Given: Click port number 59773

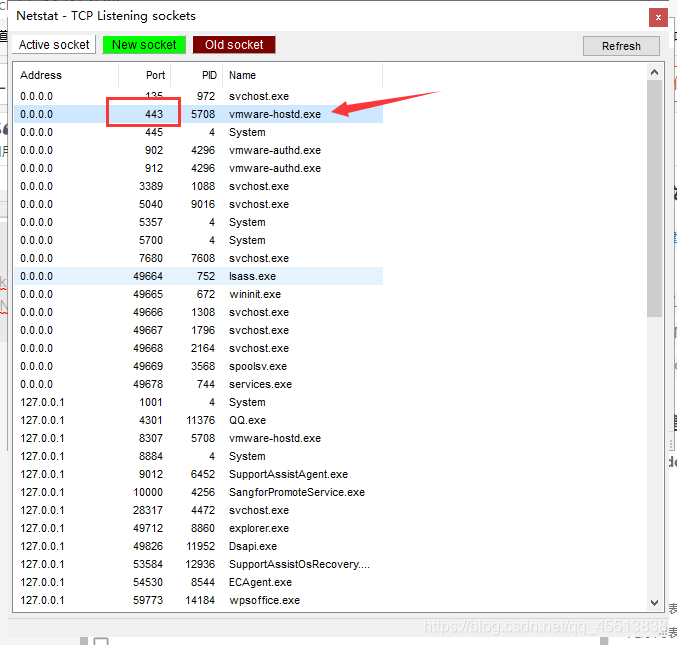Looking at the screenshot, I should pyautogui.click(x=148, y=600).
